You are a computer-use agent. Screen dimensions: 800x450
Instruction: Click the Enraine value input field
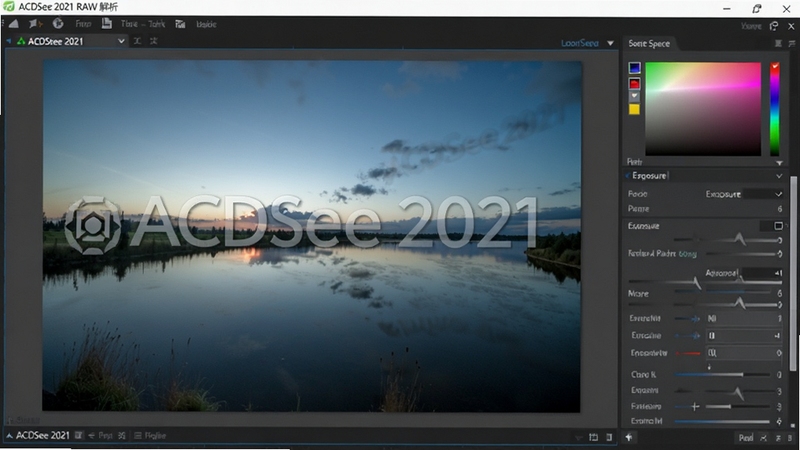click(x=743, y=336)
